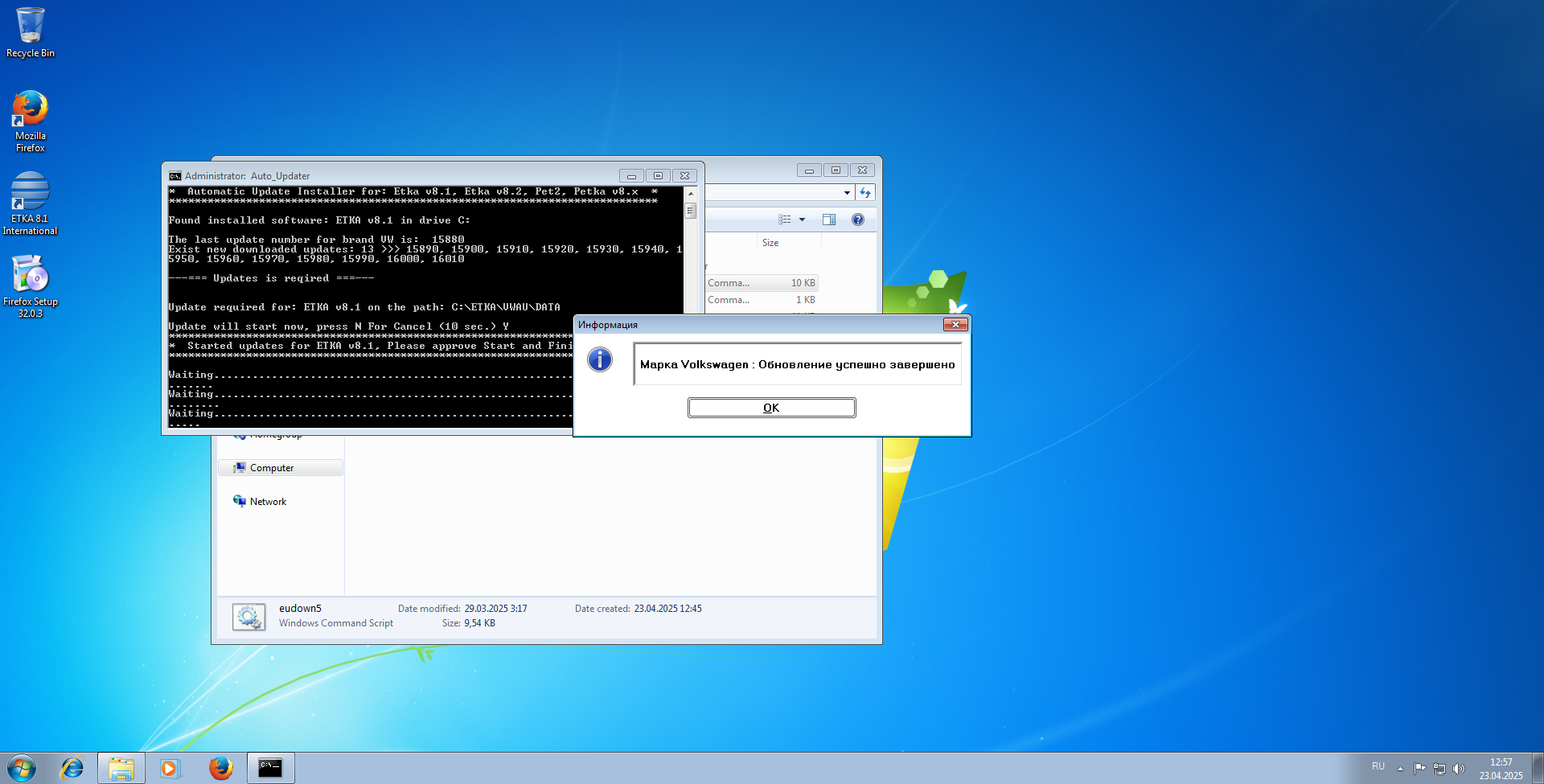The image size is (1544, 784).
Task: Click the change view icon in Explorer
Action: coord(785,220)
